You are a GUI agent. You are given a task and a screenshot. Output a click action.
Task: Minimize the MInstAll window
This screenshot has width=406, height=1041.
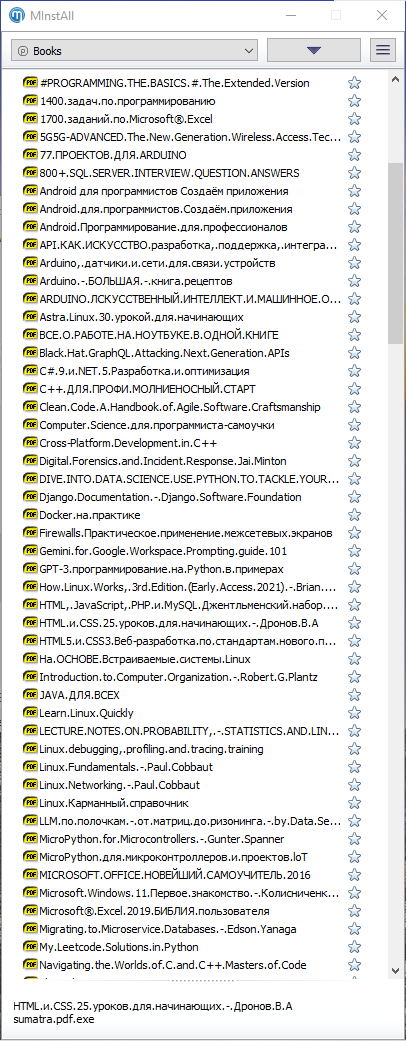291,14
